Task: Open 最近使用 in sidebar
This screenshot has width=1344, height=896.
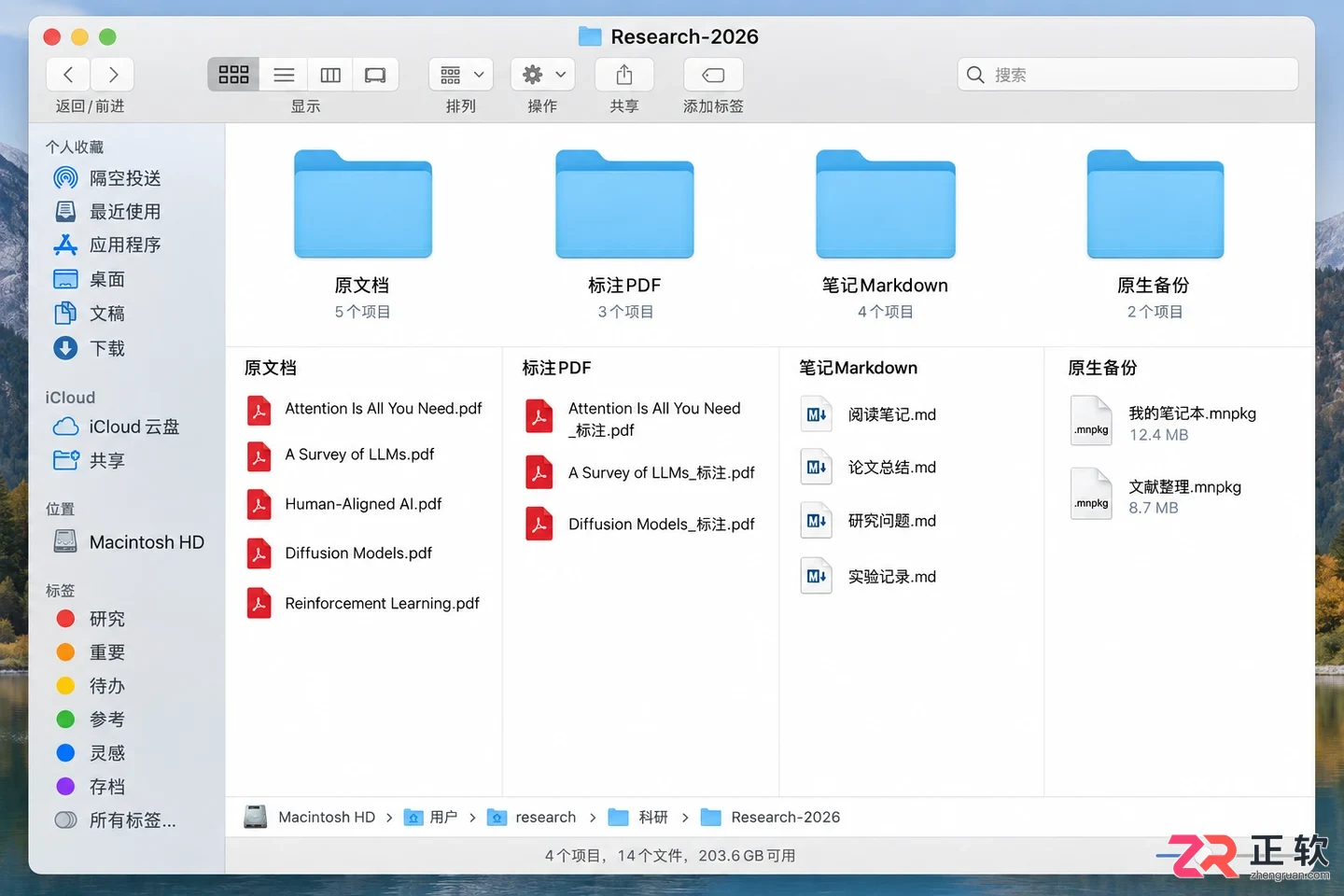Action: pyautogui.click(x=107, y=212)
